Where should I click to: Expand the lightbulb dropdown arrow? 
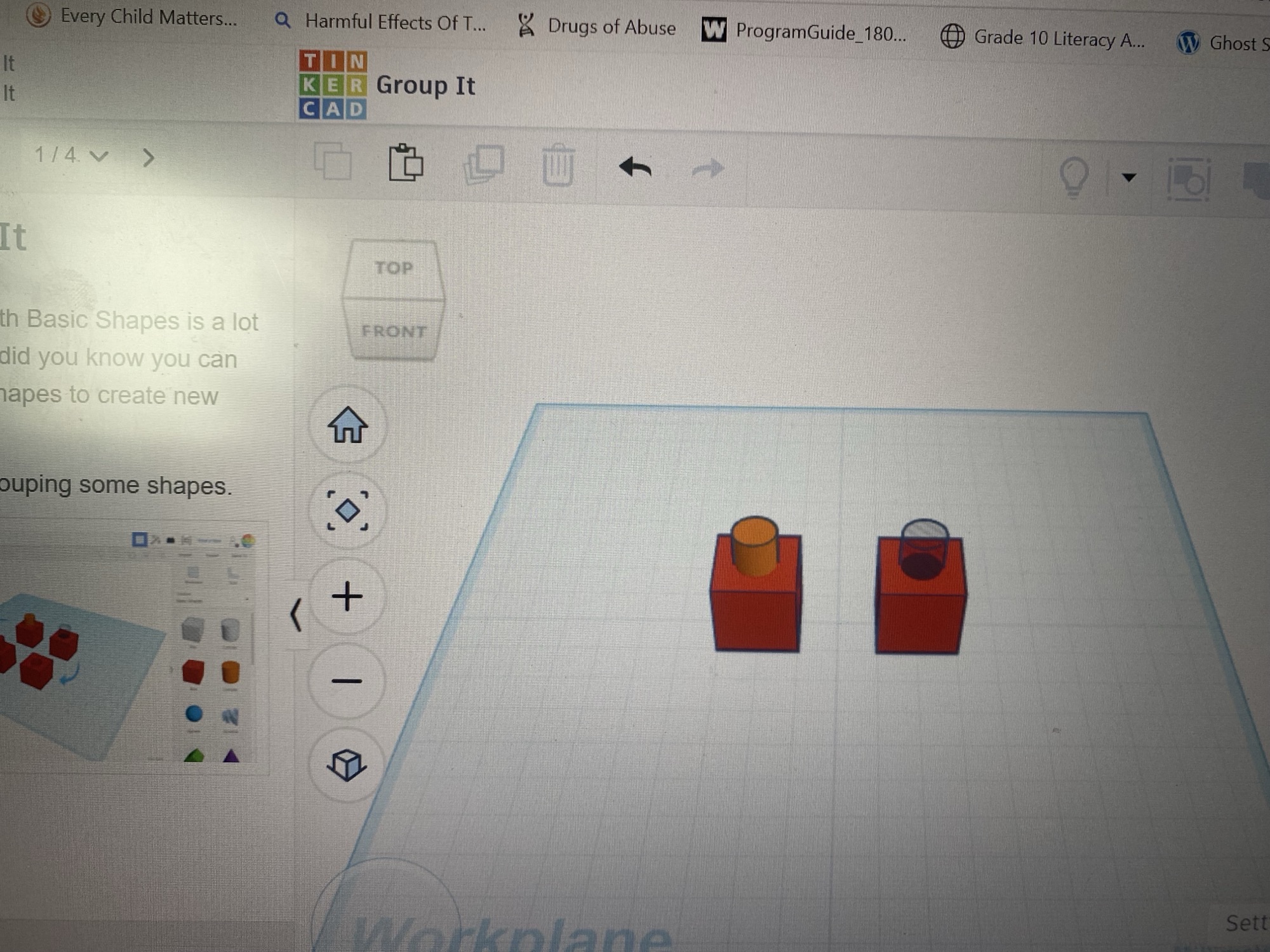coord(1128,178)
